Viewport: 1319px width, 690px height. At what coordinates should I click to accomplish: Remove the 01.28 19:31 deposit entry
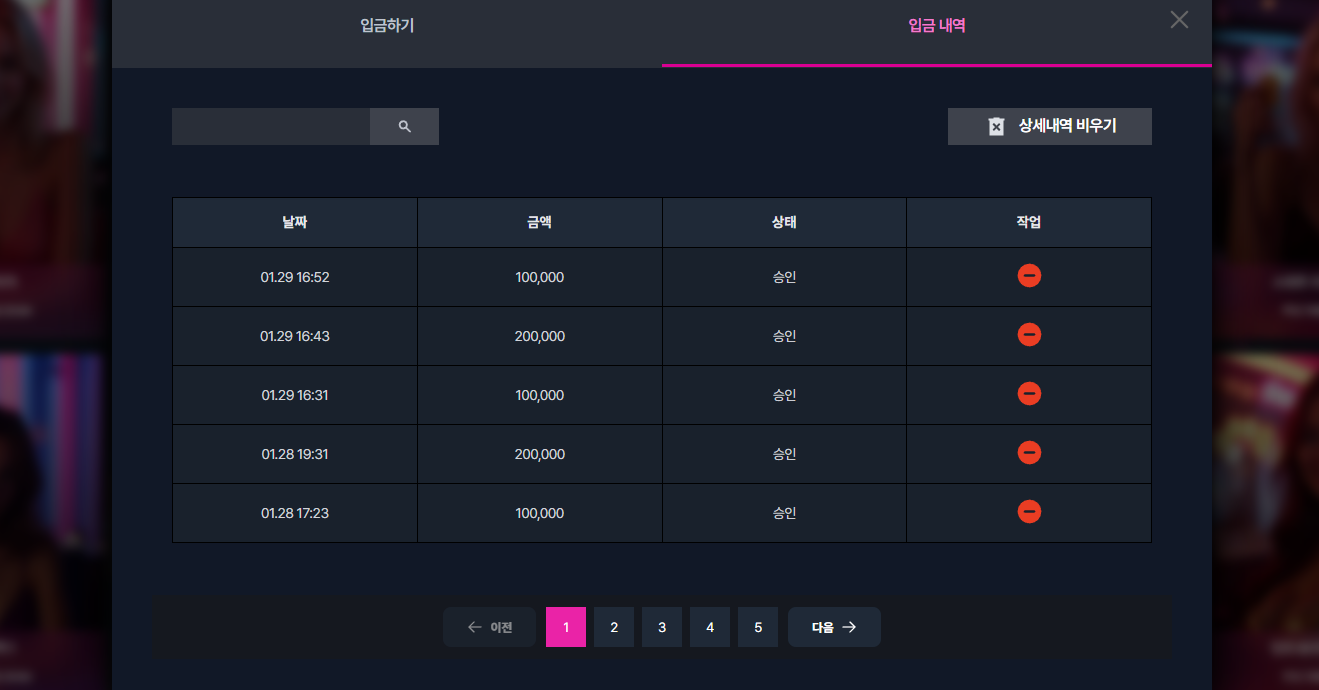click(x=1029, y=452)
